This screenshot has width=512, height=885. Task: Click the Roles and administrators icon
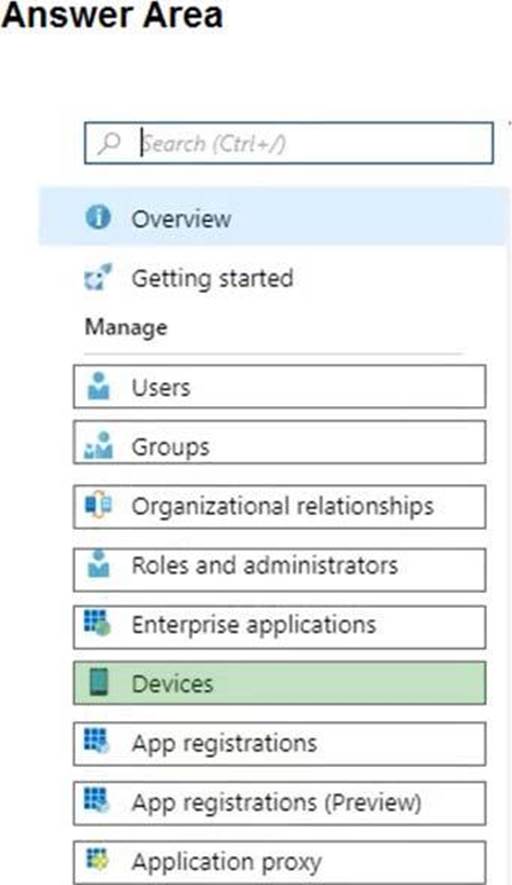(99, 564)
